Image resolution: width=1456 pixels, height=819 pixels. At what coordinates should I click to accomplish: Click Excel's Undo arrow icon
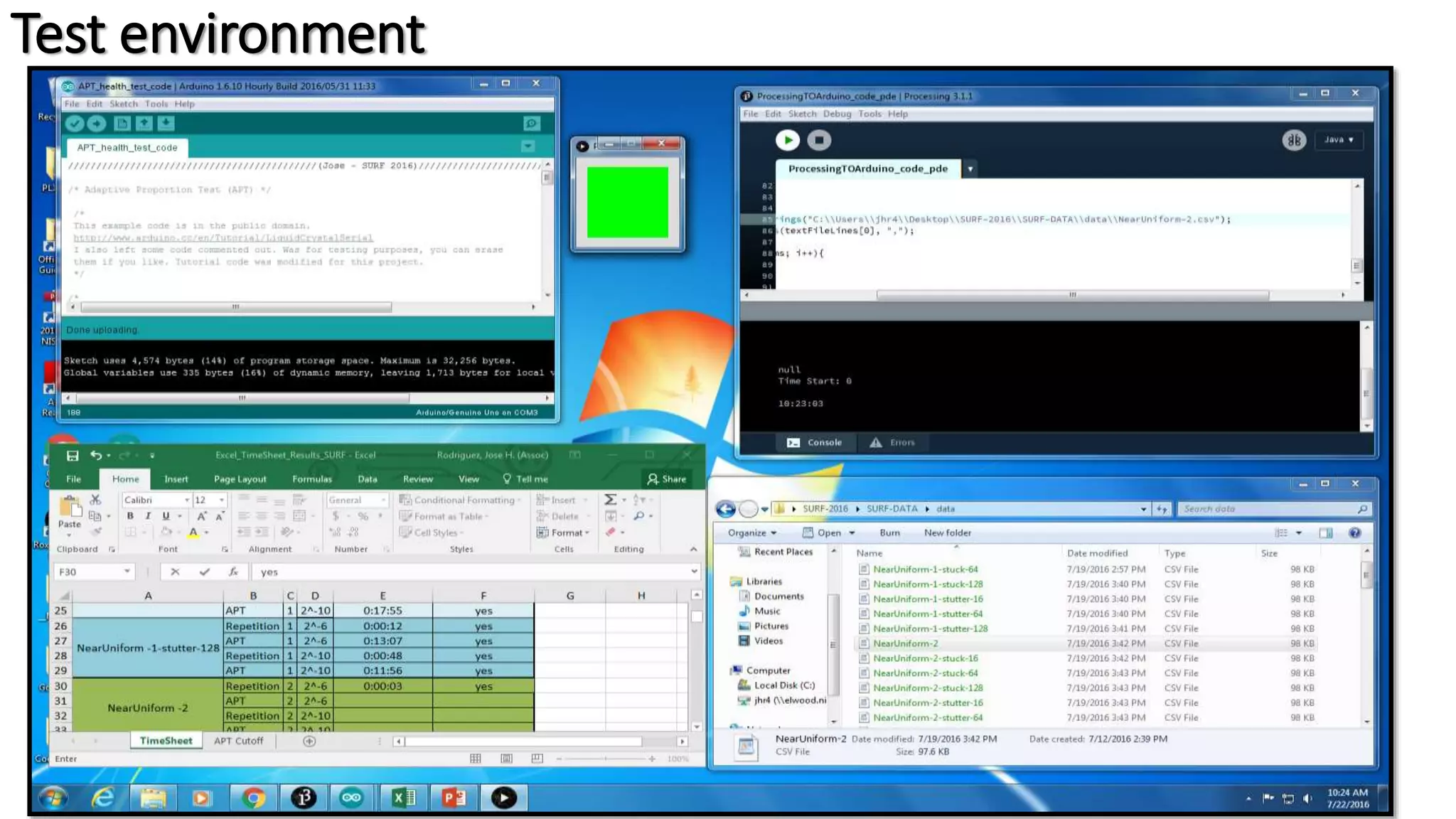[96, 455]
